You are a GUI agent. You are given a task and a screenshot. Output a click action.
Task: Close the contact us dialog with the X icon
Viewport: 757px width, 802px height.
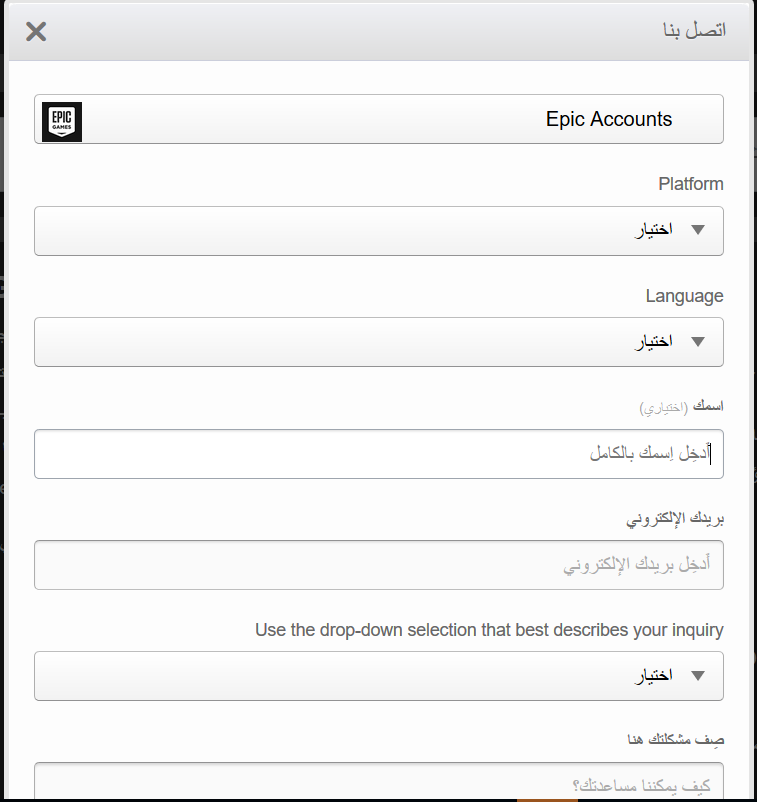(x=36, y=32)
